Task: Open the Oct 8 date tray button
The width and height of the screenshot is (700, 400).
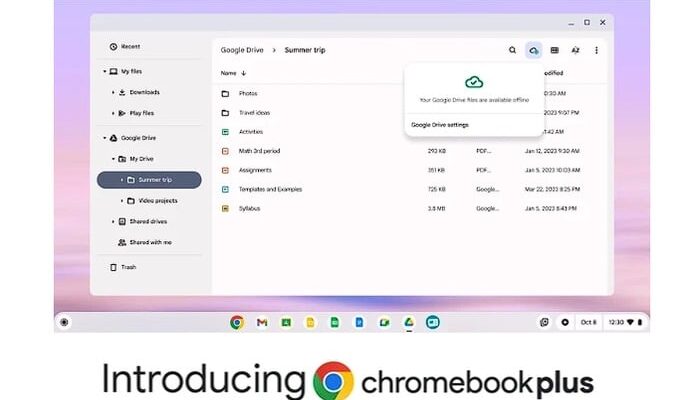Action: click(588, 322)
